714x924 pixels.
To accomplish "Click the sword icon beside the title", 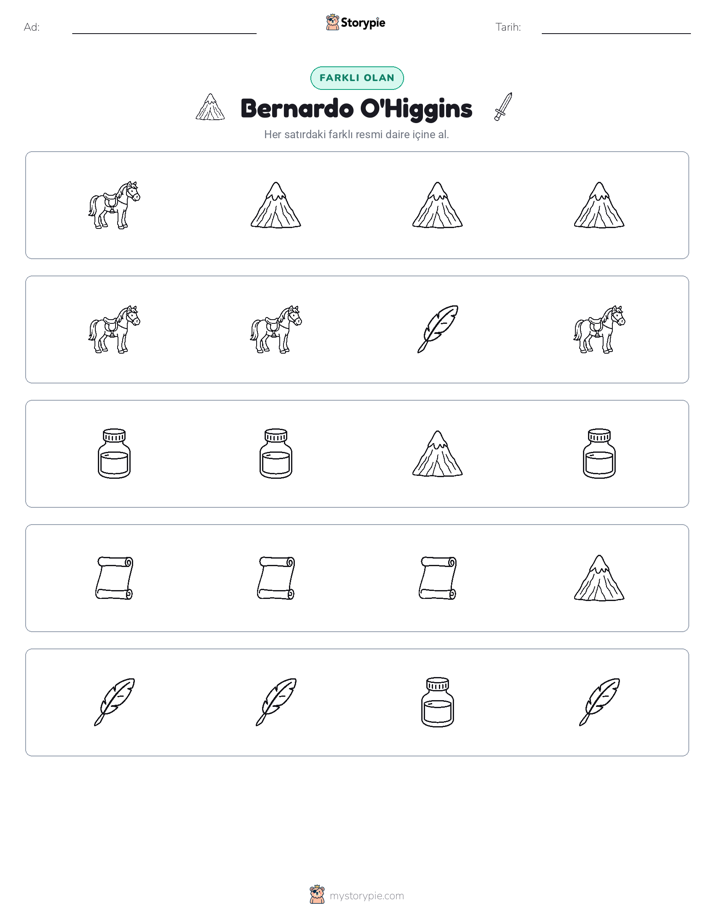I will click(x=503, y=107).
